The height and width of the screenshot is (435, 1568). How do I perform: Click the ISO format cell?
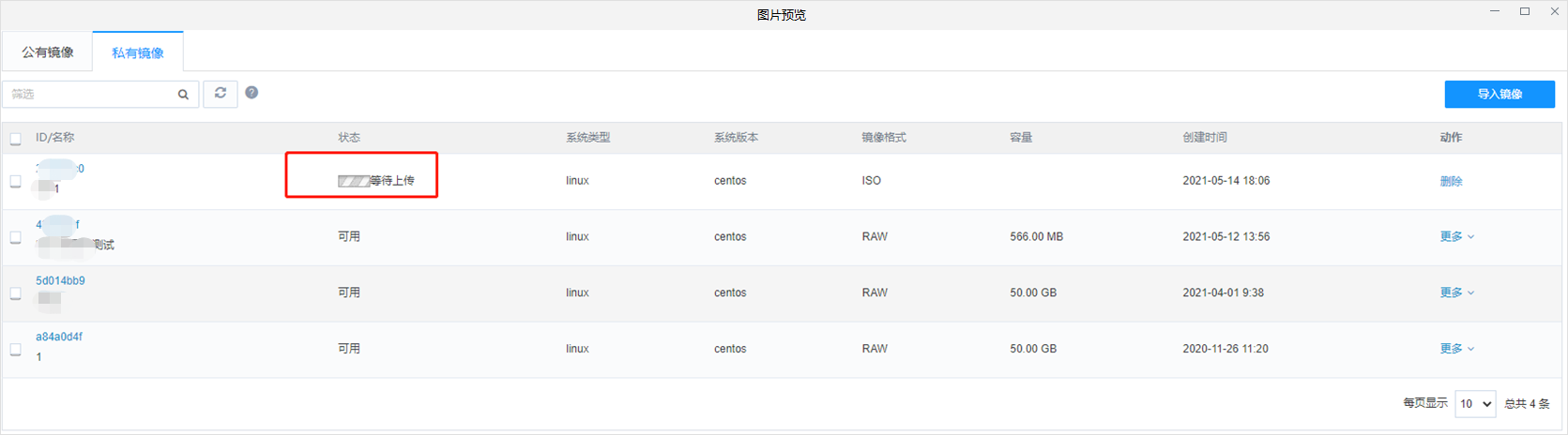[x=872, y=181]
